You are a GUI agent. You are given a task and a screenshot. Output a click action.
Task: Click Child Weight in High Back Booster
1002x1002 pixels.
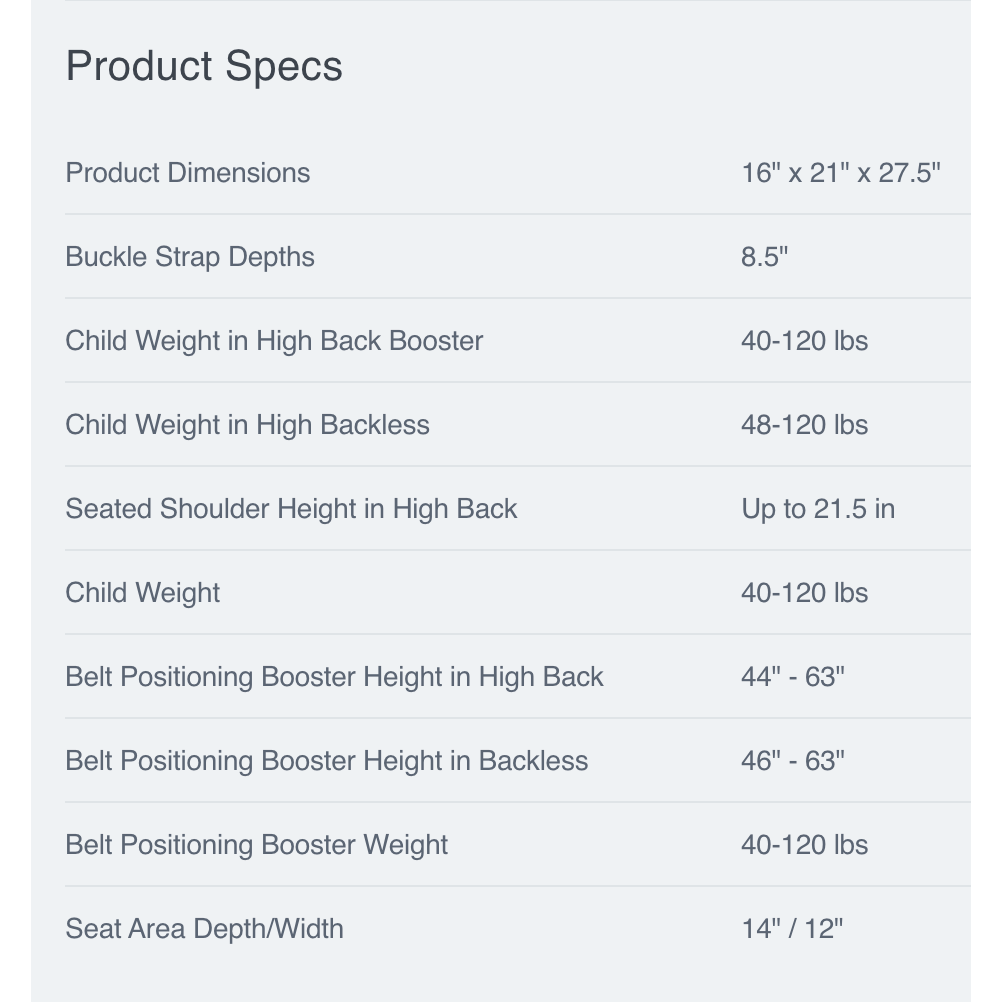pyautogui.click(x=274, y=340)
